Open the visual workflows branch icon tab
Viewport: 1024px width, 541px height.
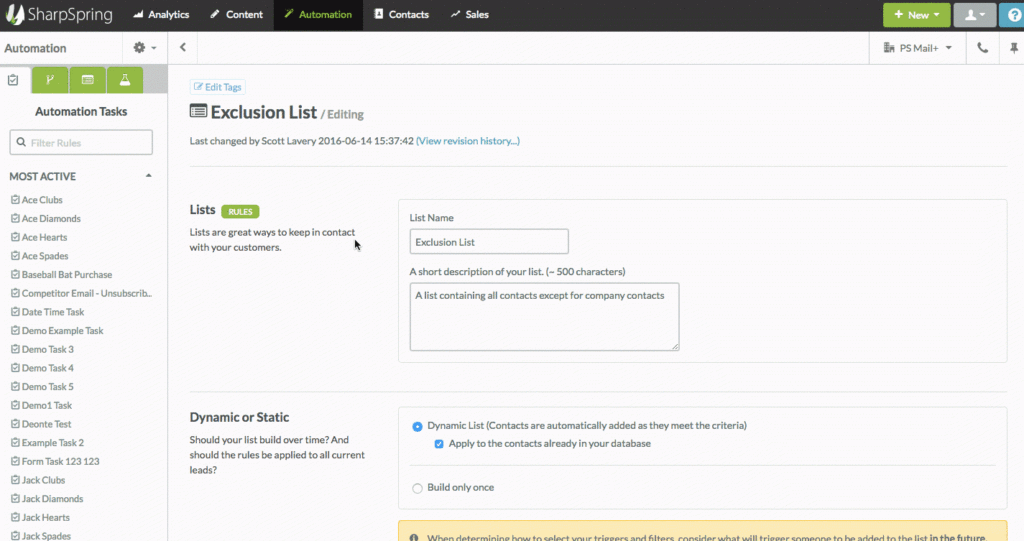click(50, 80)
